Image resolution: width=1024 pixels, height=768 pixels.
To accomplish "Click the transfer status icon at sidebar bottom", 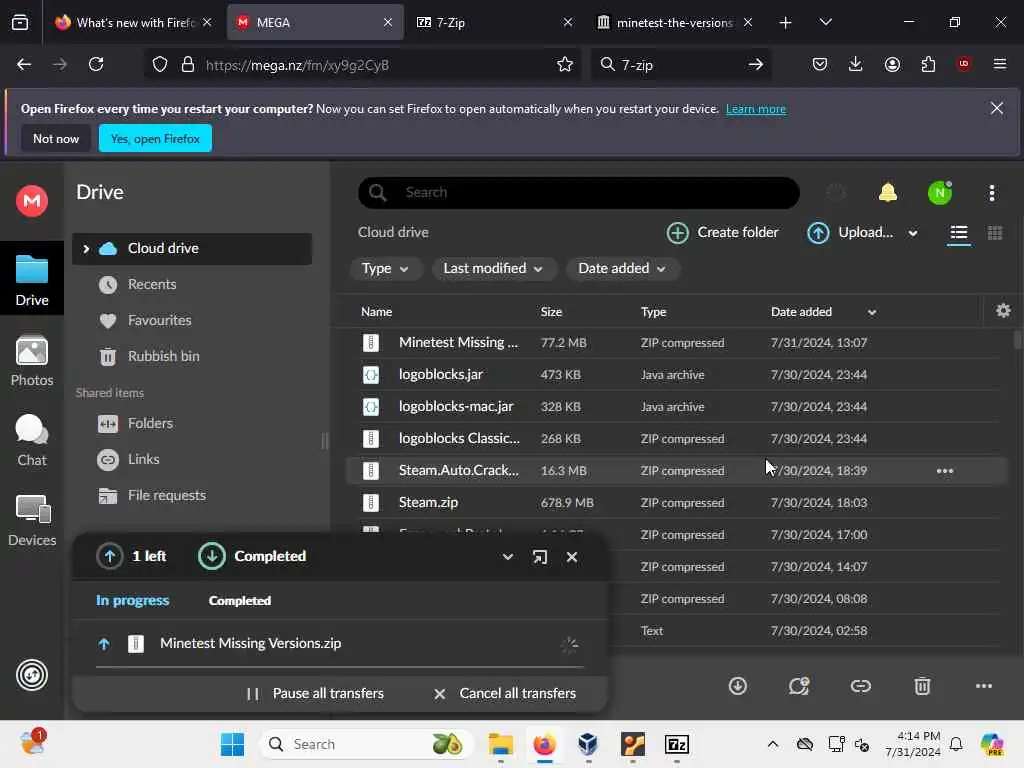I will tap(32, 675).
